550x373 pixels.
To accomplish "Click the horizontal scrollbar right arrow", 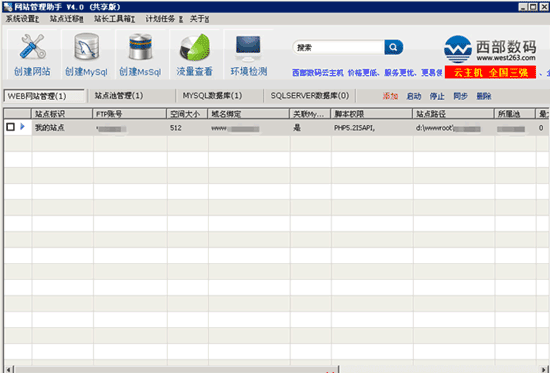I will click(x=545, y=369).
